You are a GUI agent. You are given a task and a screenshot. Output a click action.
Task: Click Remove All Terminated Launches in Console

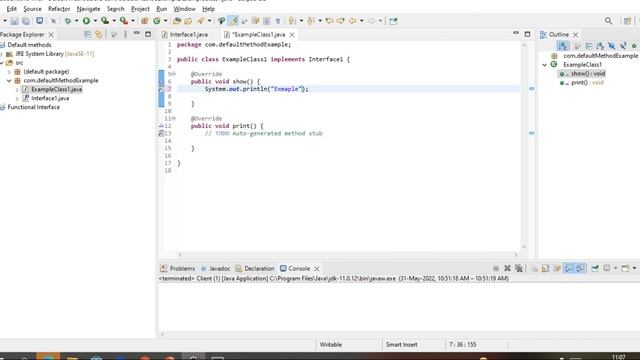point(519,268)
